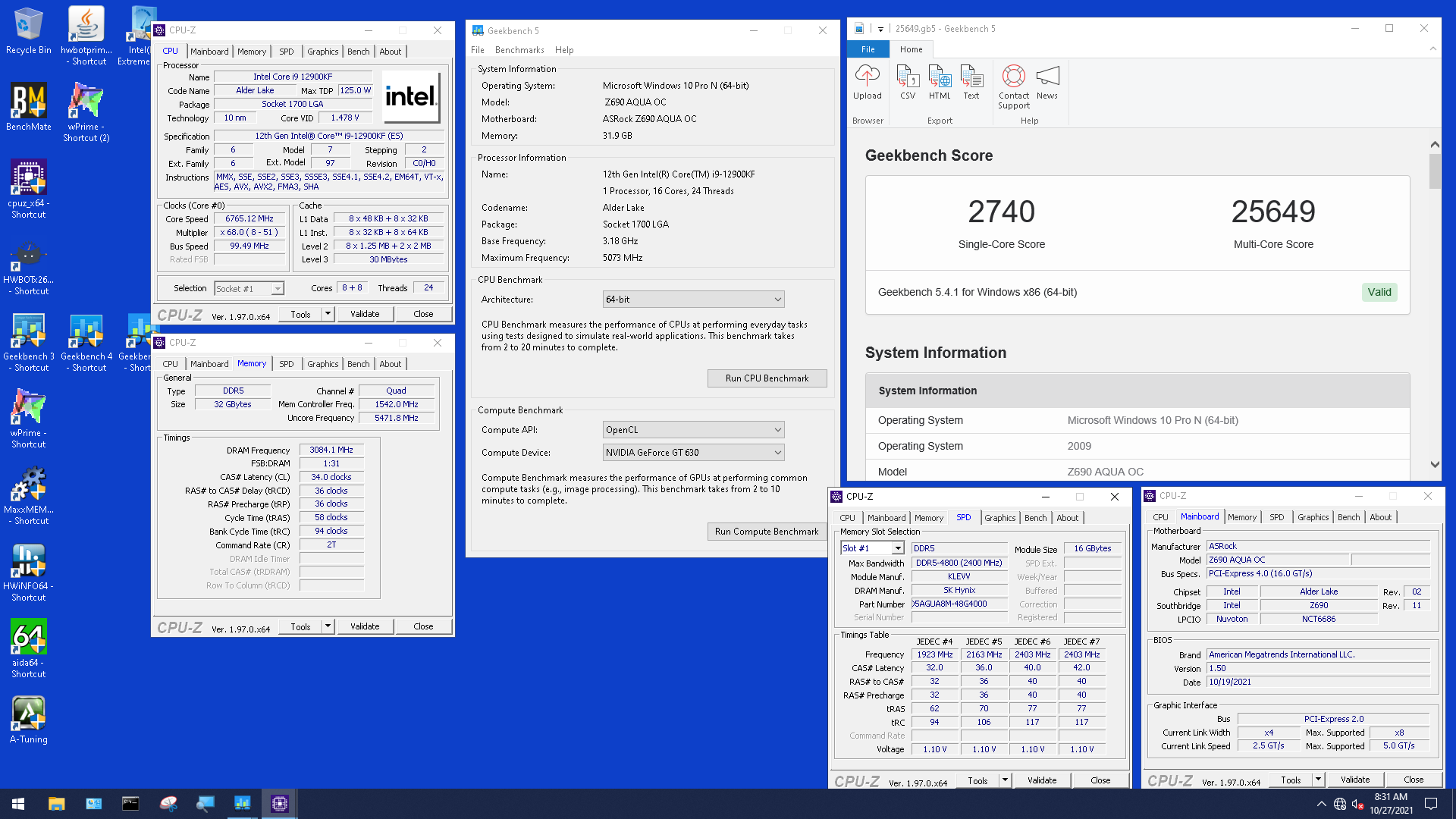Click the Run Compute Benchmark button
1456x819 pixels.
coord(767,532)
